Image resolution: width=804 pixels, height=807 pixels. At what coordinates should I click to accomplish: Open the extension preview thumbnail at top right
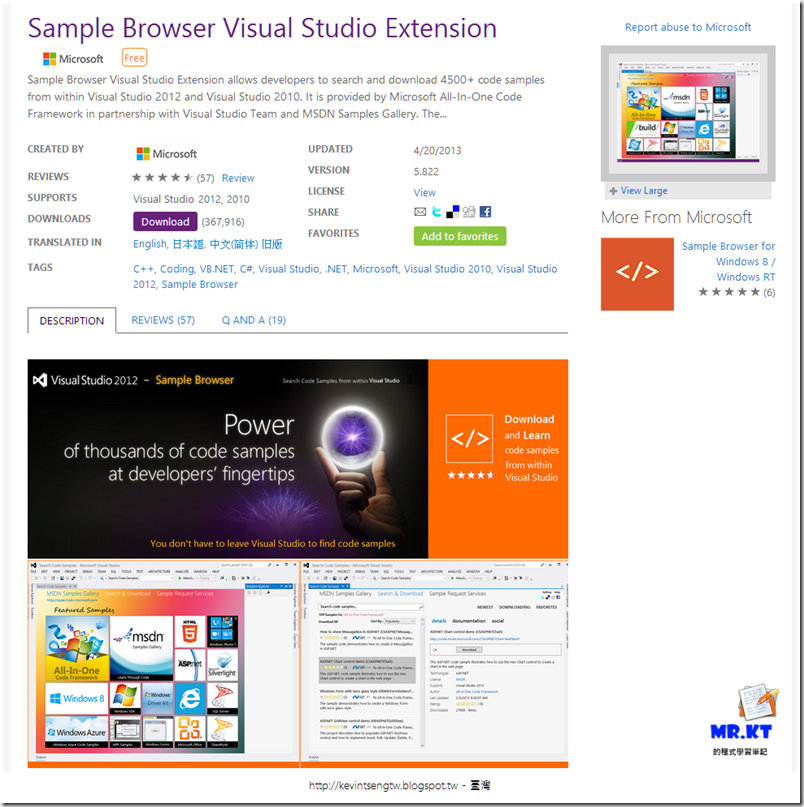688,113
